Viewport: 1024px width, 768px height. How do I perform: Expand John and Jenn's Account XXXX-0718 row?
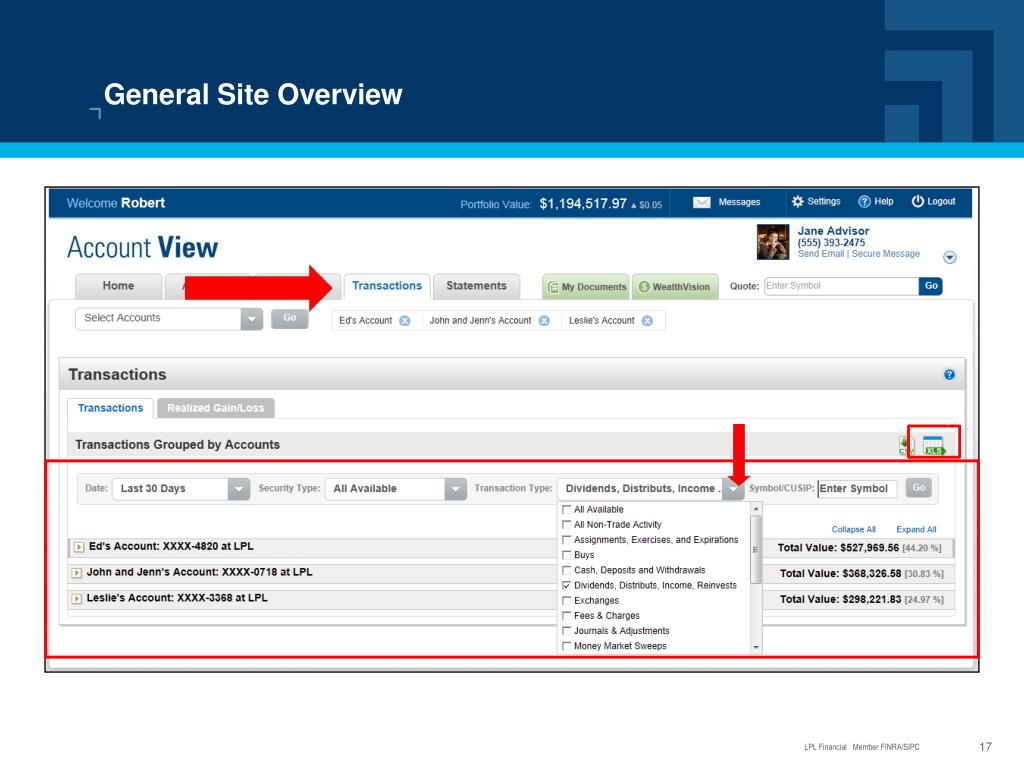(x=77, y=573)
